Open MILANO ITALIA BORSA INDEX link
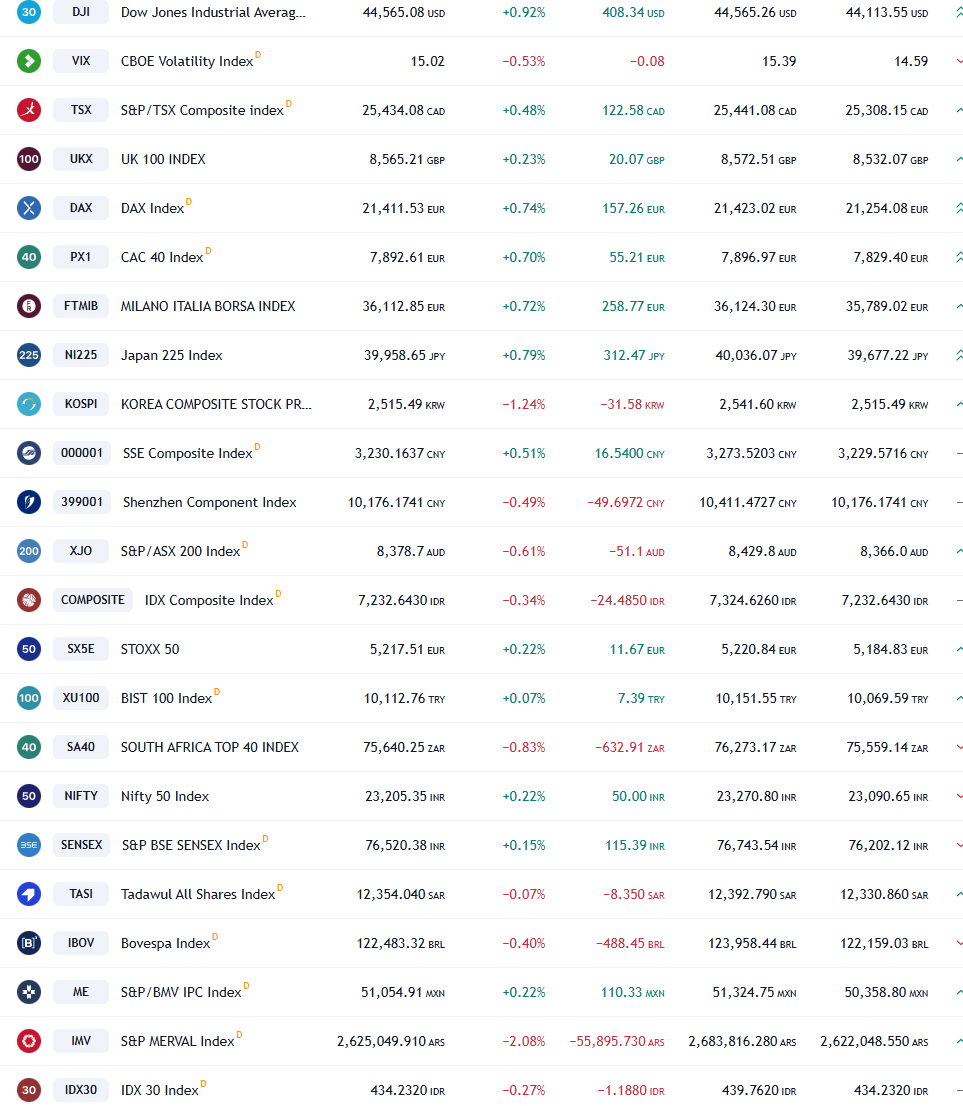 (208, 306)
